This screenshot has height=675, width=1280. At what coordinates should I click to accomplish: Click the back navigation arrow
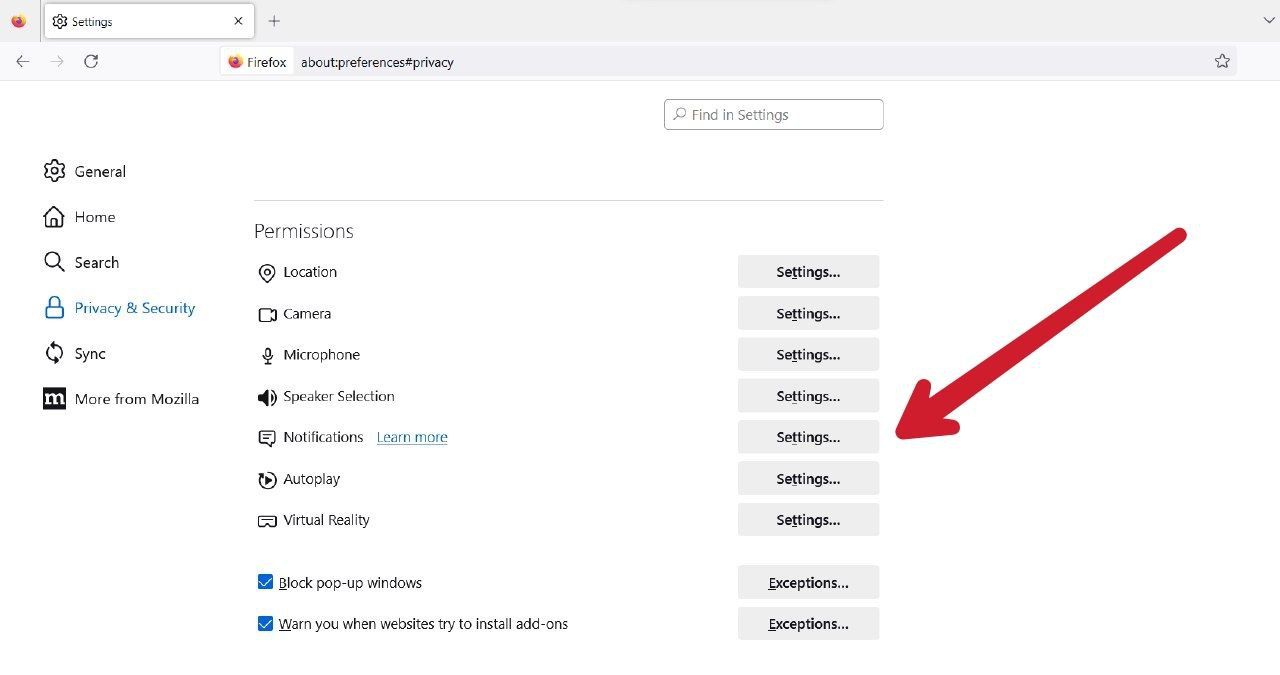point(23,62)
